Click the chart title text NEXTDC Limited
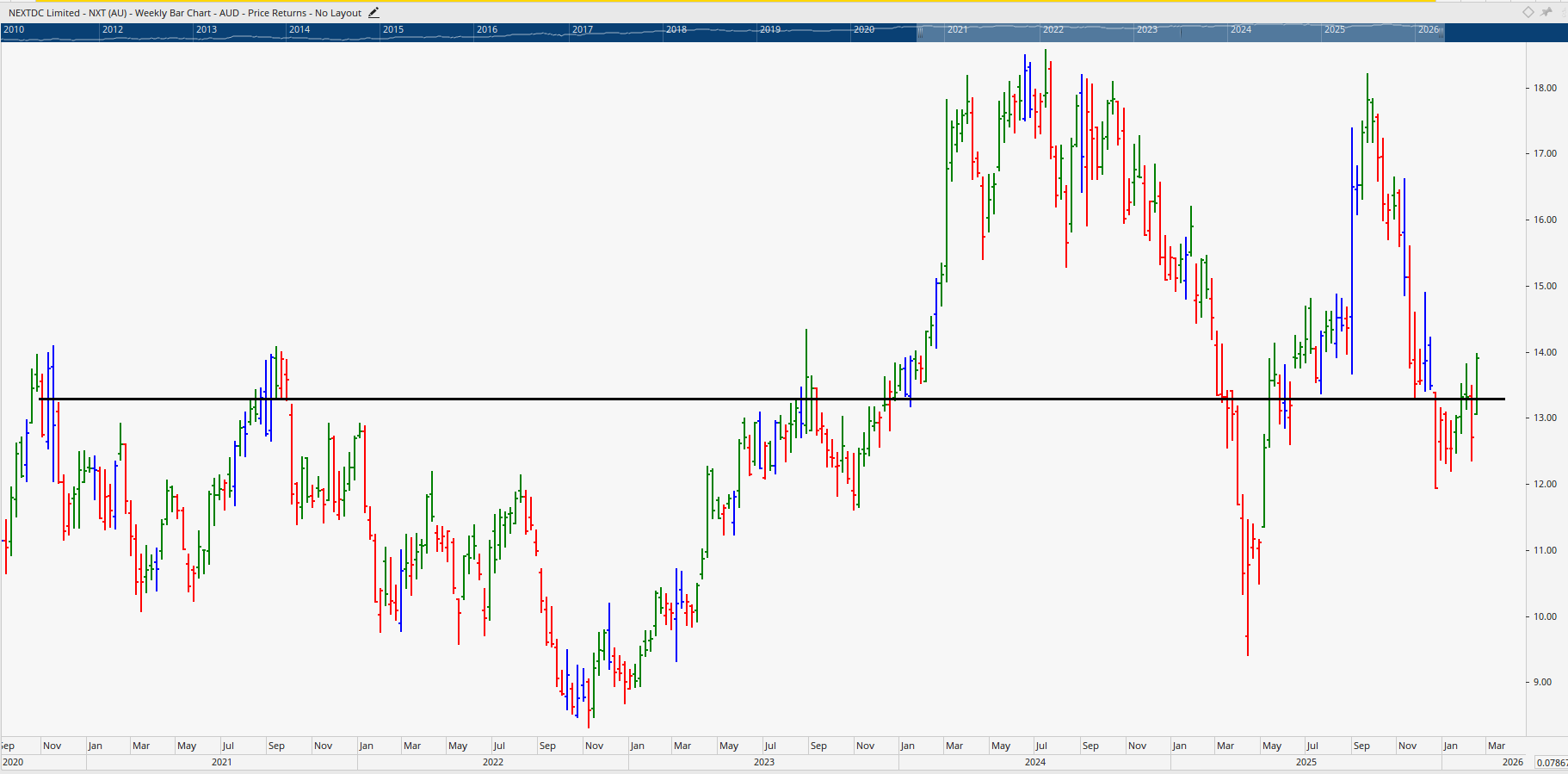This screenshot has height=774, width=1568. (43, 13)
